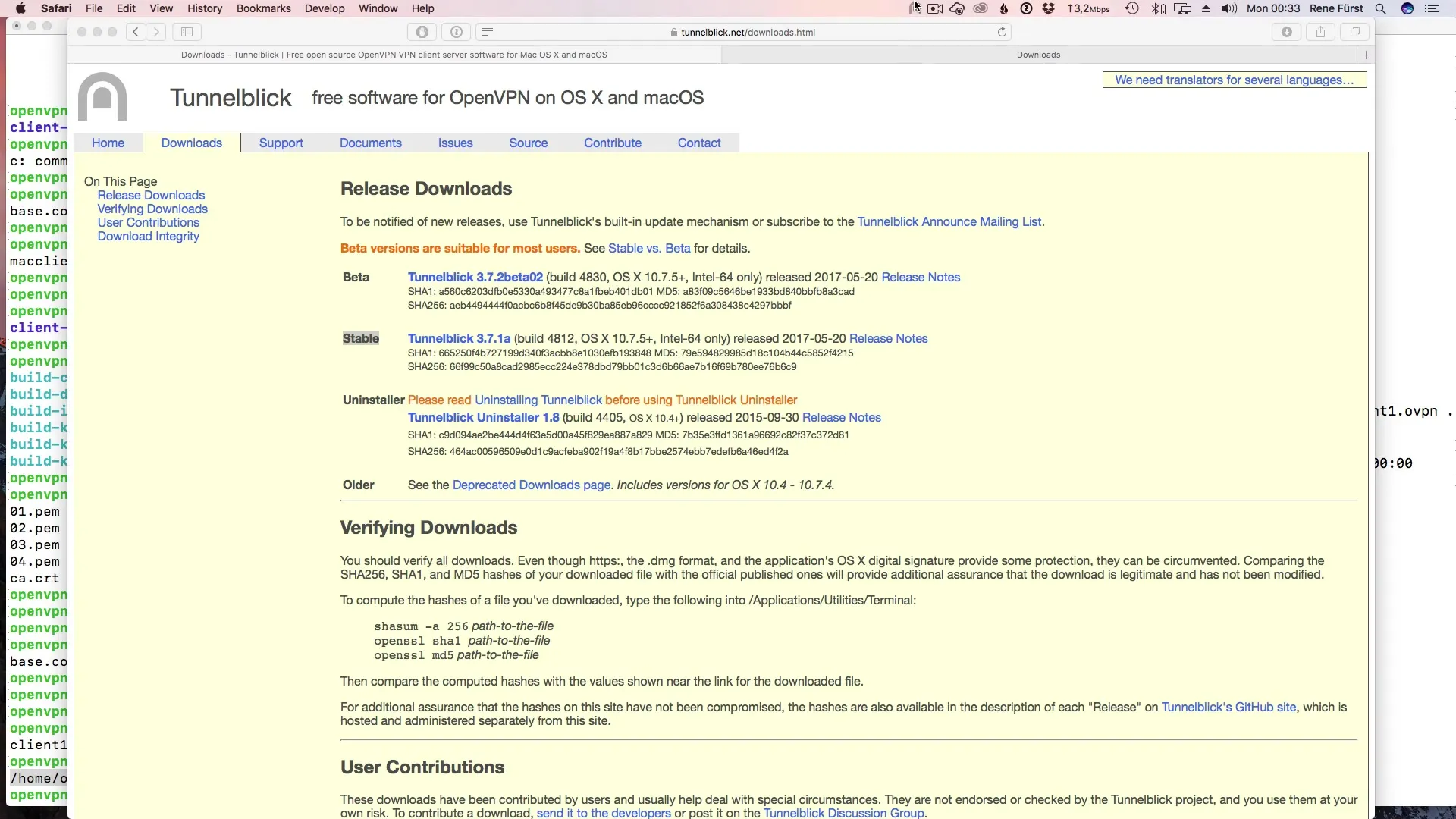The height and width of the screenshot is (819, 1456).
Task: Open the Issues site tab
Action: pos(455,143)
